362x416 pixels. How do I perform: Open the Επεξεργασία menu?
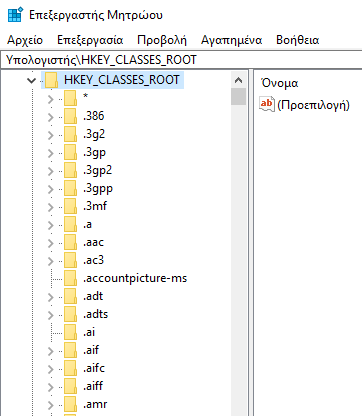click(90, 40)
